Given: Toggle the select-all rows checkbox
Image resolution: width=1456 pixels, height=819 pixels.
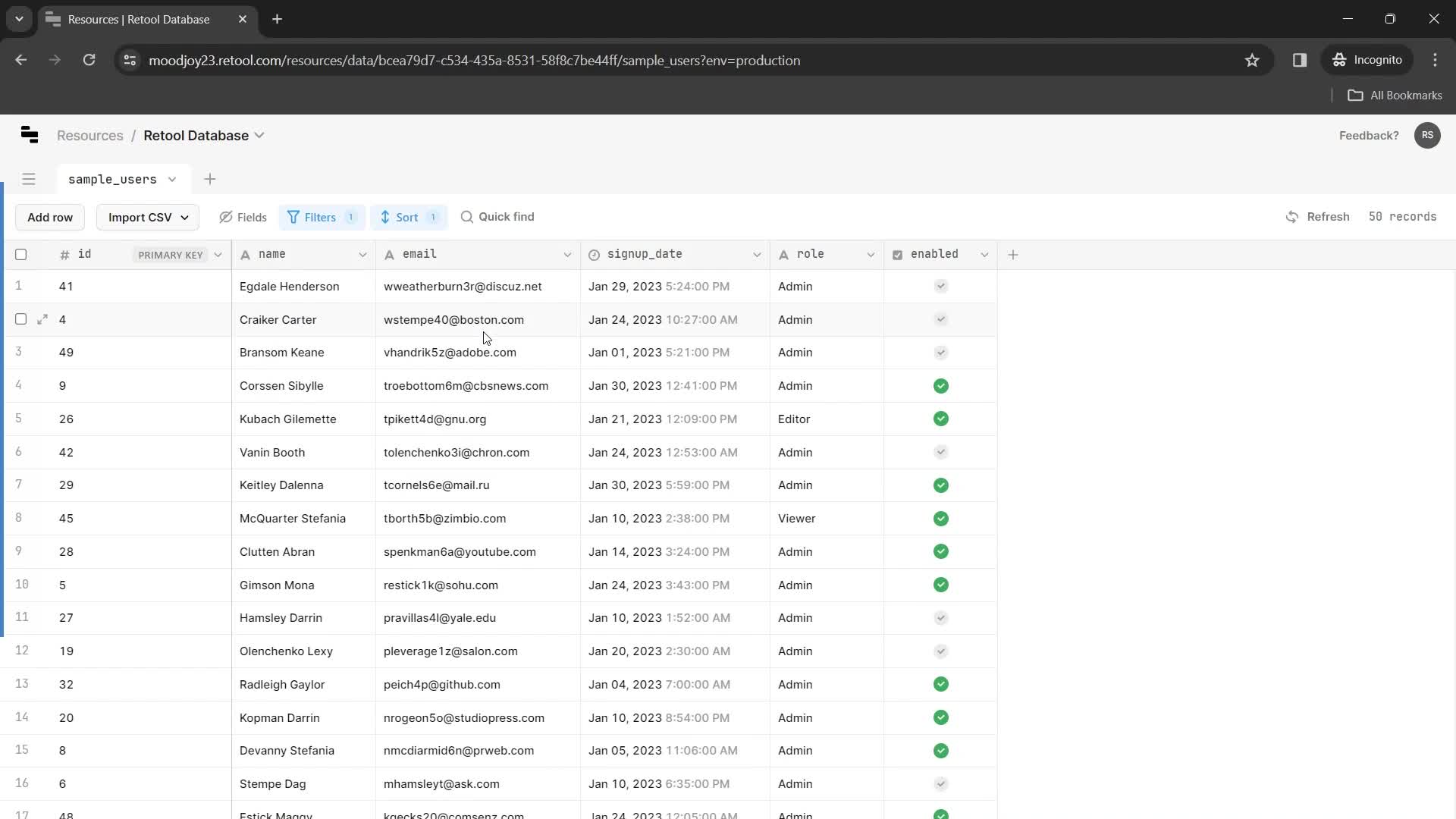Looking at the screenshot, I should click(21, 255).
